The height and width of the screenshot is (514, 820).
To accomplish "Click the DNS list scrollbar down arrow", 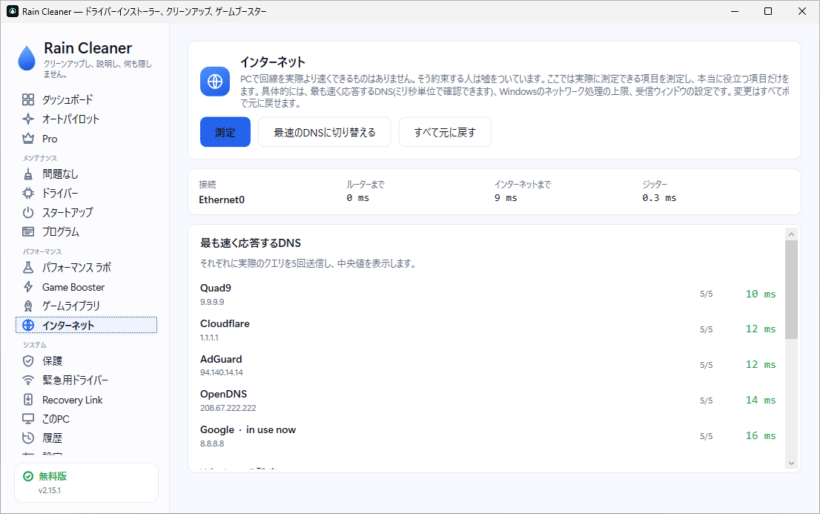I will (791, 463).
